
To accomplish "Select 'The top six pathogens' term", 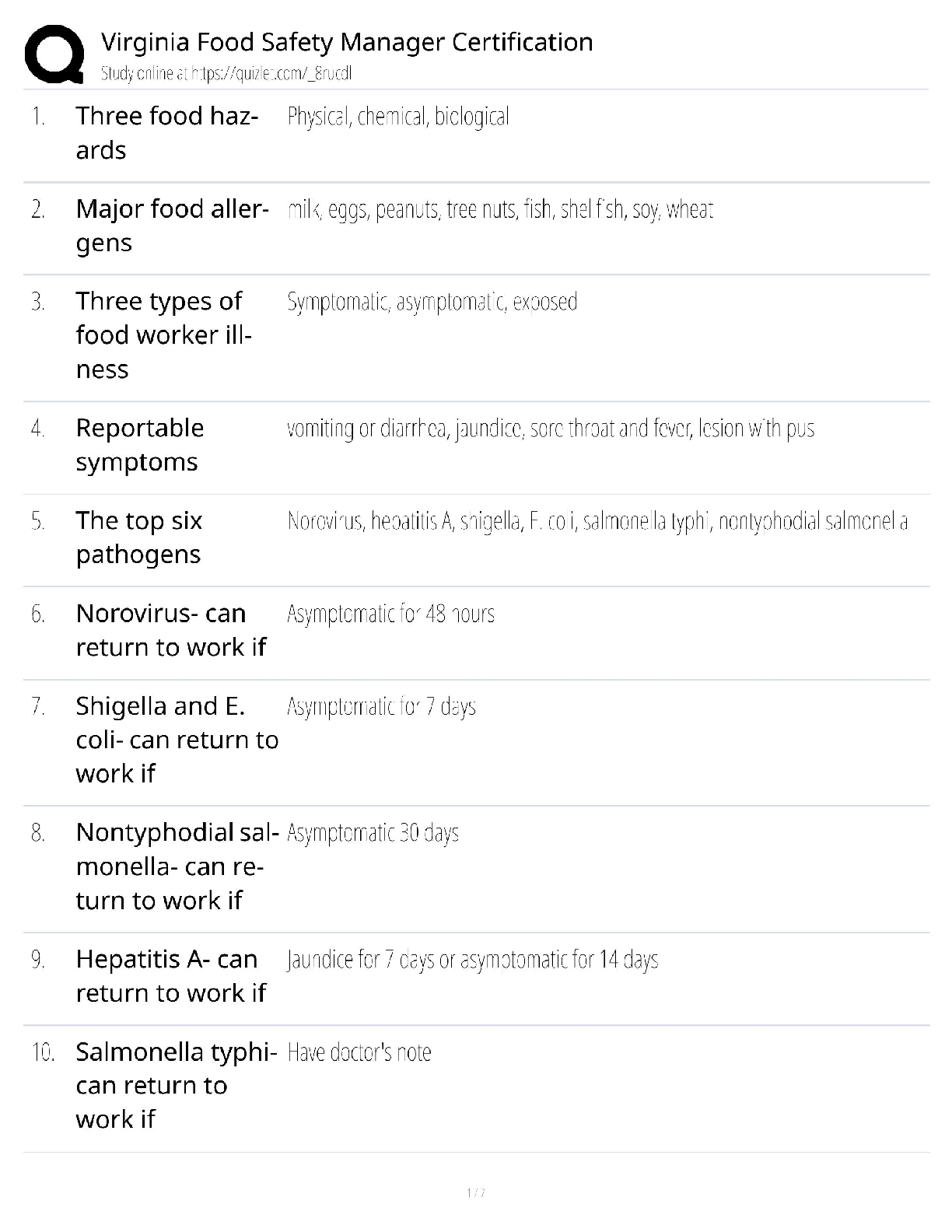I will pos(139,537).
